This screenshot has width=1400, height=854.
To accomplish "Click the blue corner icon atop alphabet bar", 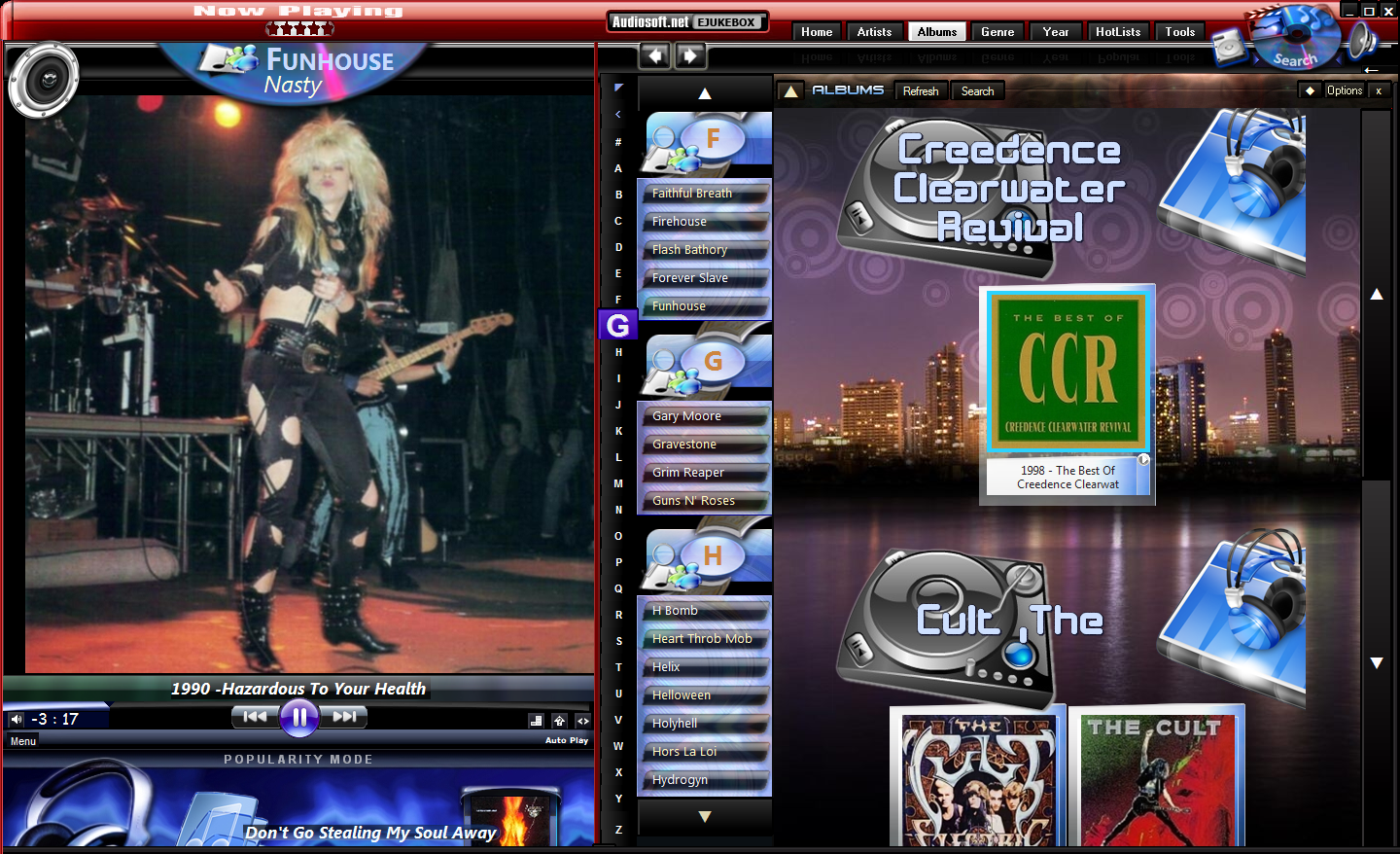I will (x=618, y=89).
